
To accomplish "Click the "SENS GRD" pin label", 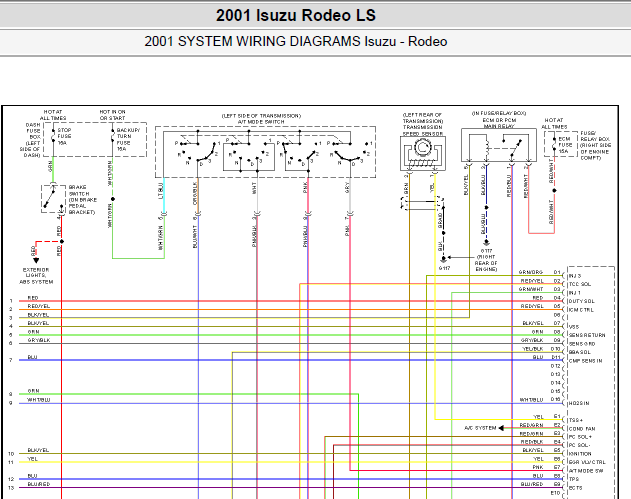I will click(582, 344).
